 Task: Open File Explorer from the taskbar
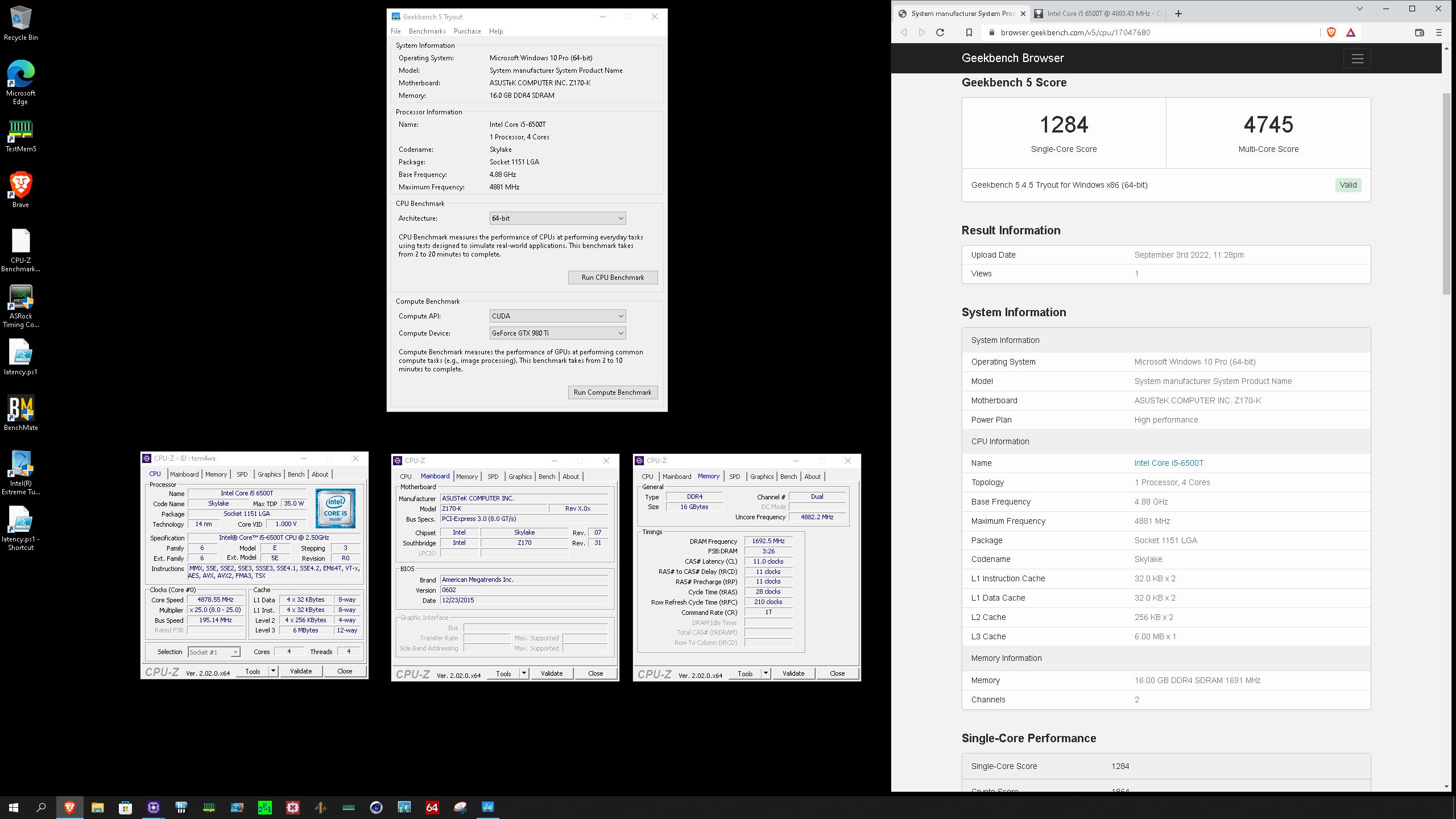pos(98,807)
